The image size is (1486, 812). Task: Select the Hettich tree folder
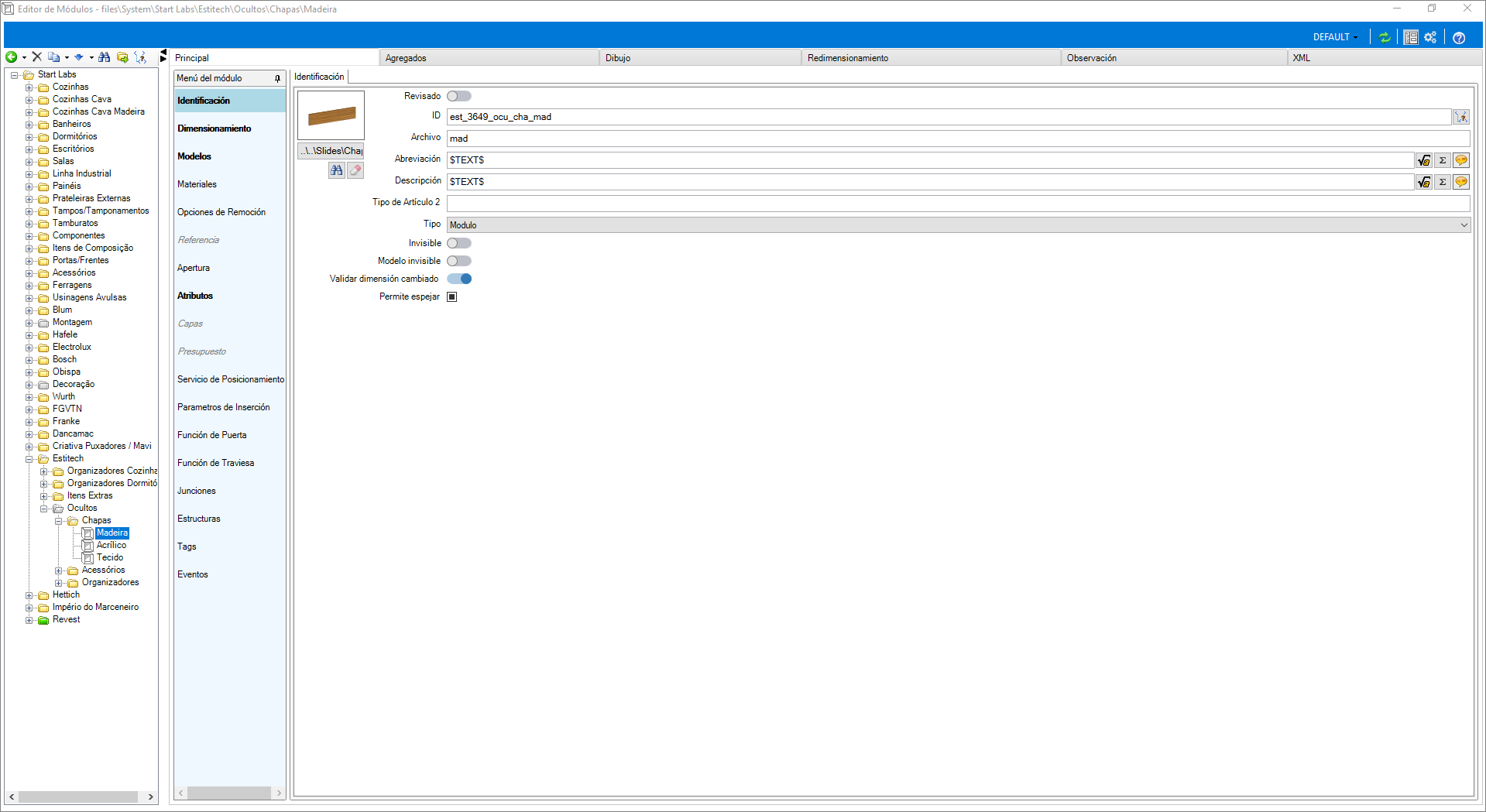[x=66, y=595]
